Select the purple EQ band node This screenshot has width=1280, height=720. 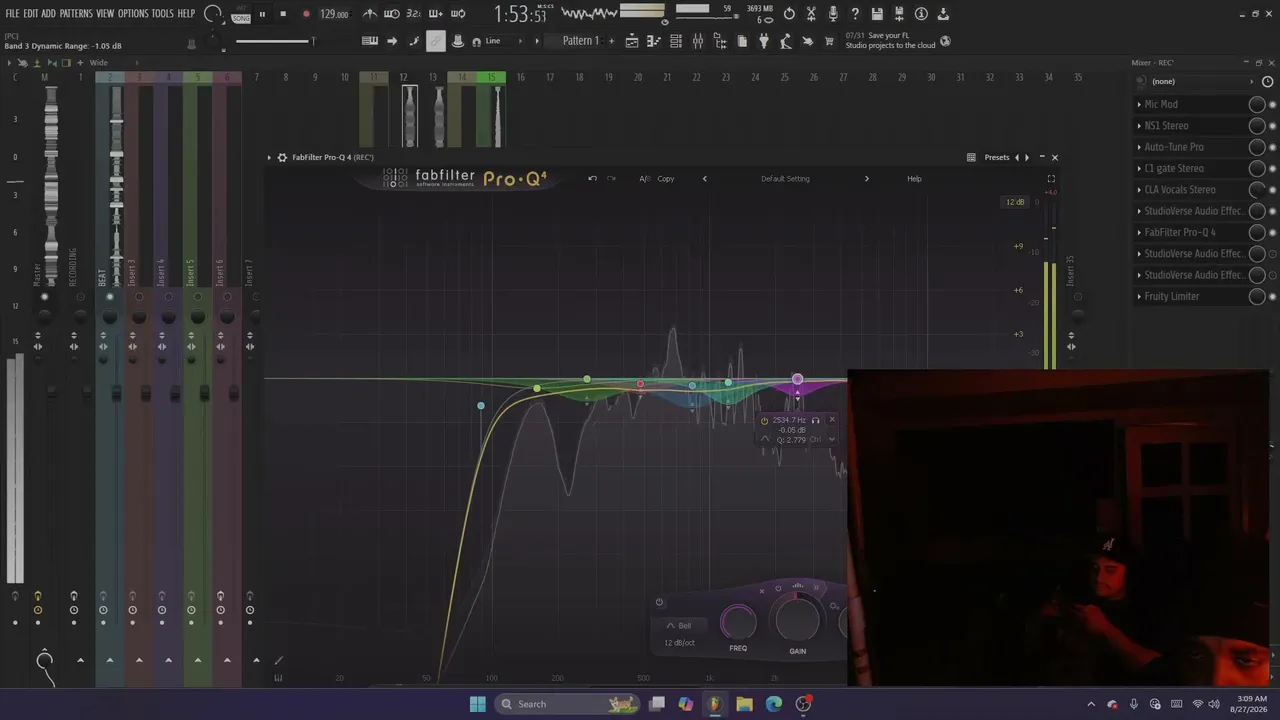797,379
